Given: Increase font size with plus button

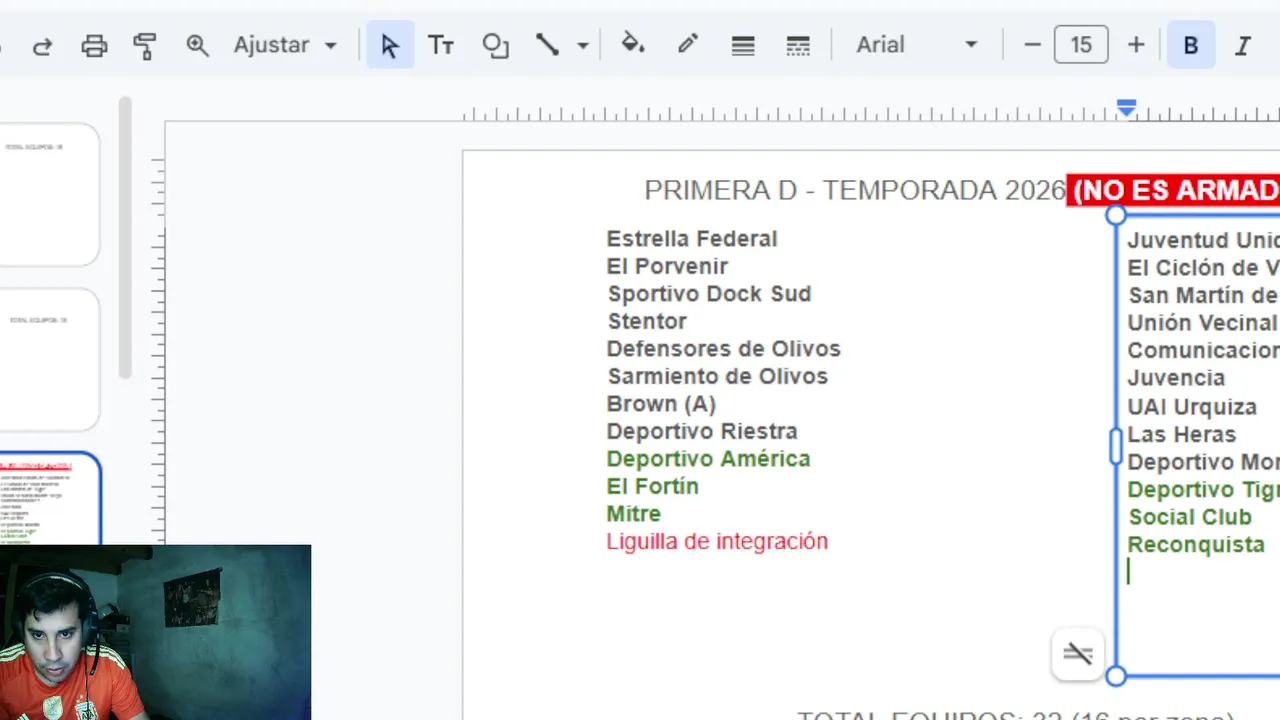Looking at the screenshot, I should [1136, 45].
